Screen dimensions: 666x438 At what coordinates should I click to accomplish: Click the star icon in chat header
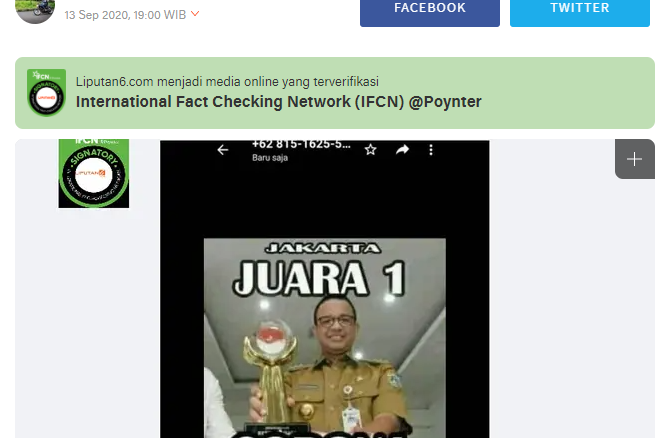pos(370,150)
